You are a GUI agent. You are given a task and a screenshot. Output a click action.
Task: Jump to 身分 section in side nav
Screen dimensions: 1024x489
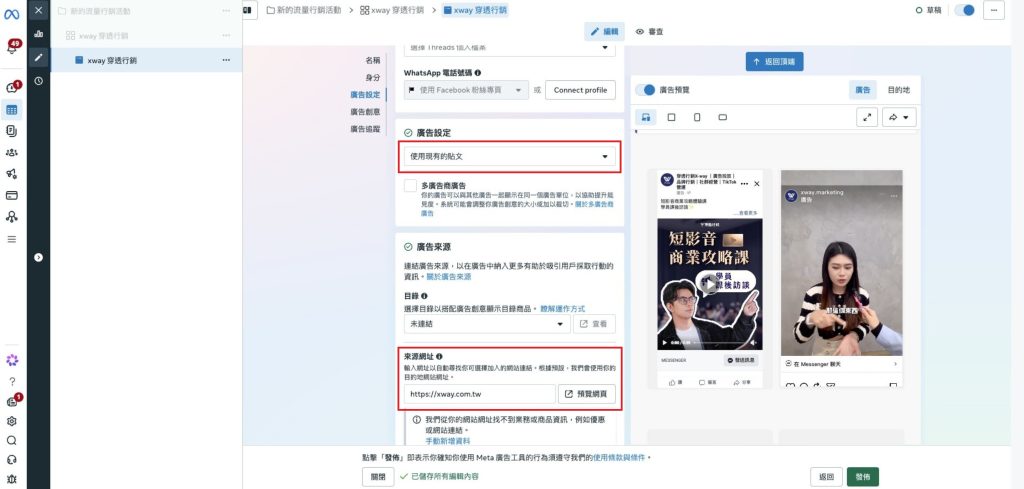(x=372, y=77)
